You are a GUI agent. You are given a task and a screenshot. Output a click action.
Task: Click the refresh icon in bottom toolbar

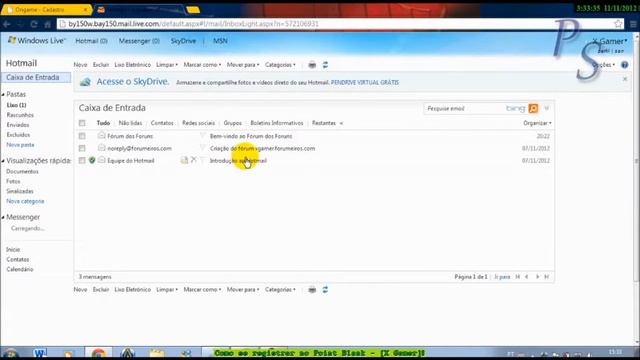(x=325, y=290)
